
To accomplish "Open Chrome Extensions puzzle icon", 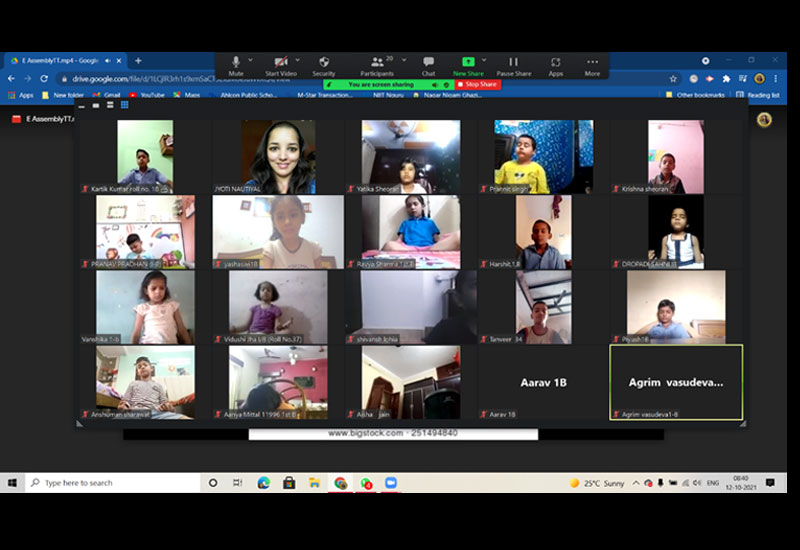I will click(x=726, y=79).
